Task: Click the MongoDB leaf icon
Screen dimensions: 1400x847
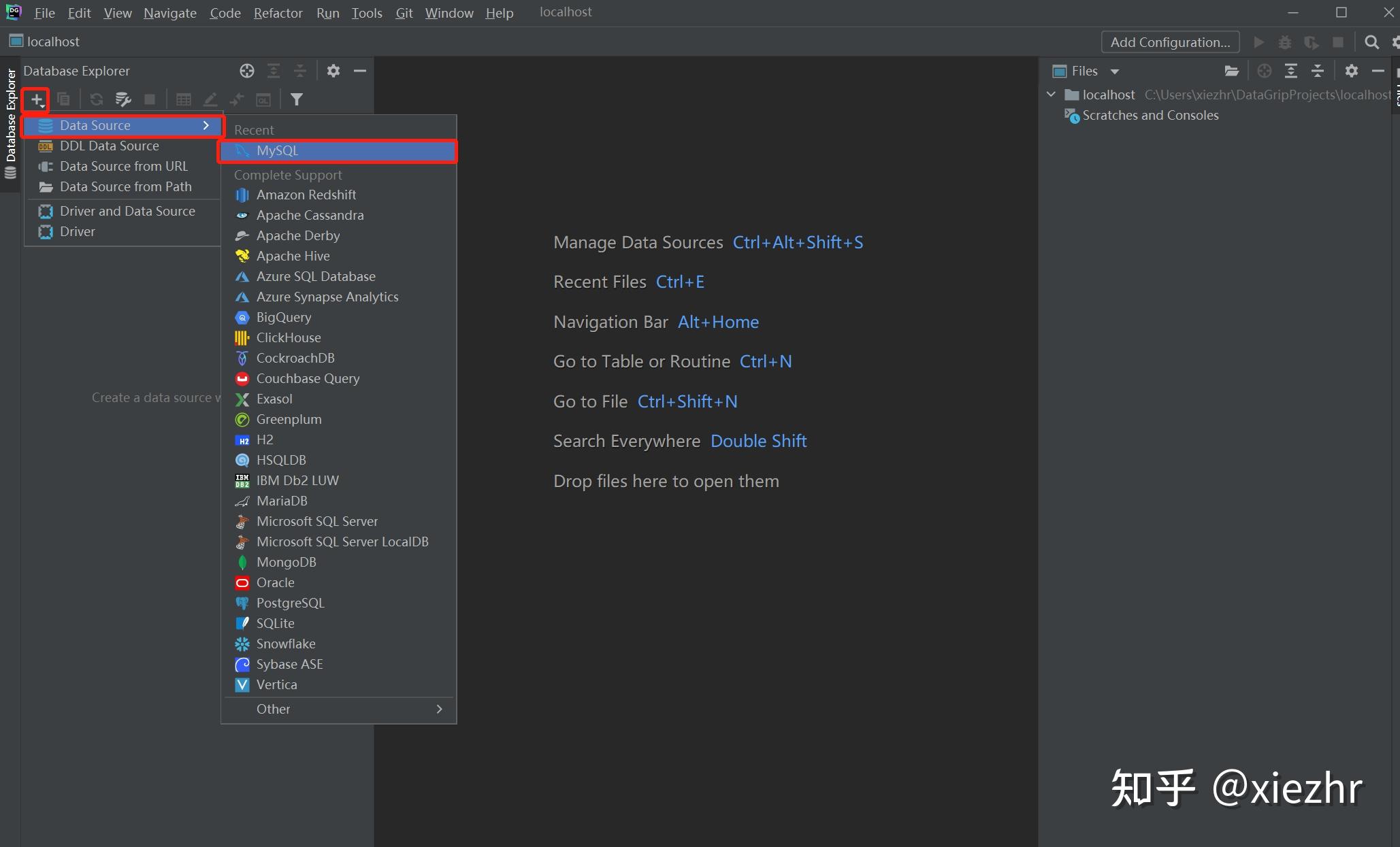Action: [242, 562]
